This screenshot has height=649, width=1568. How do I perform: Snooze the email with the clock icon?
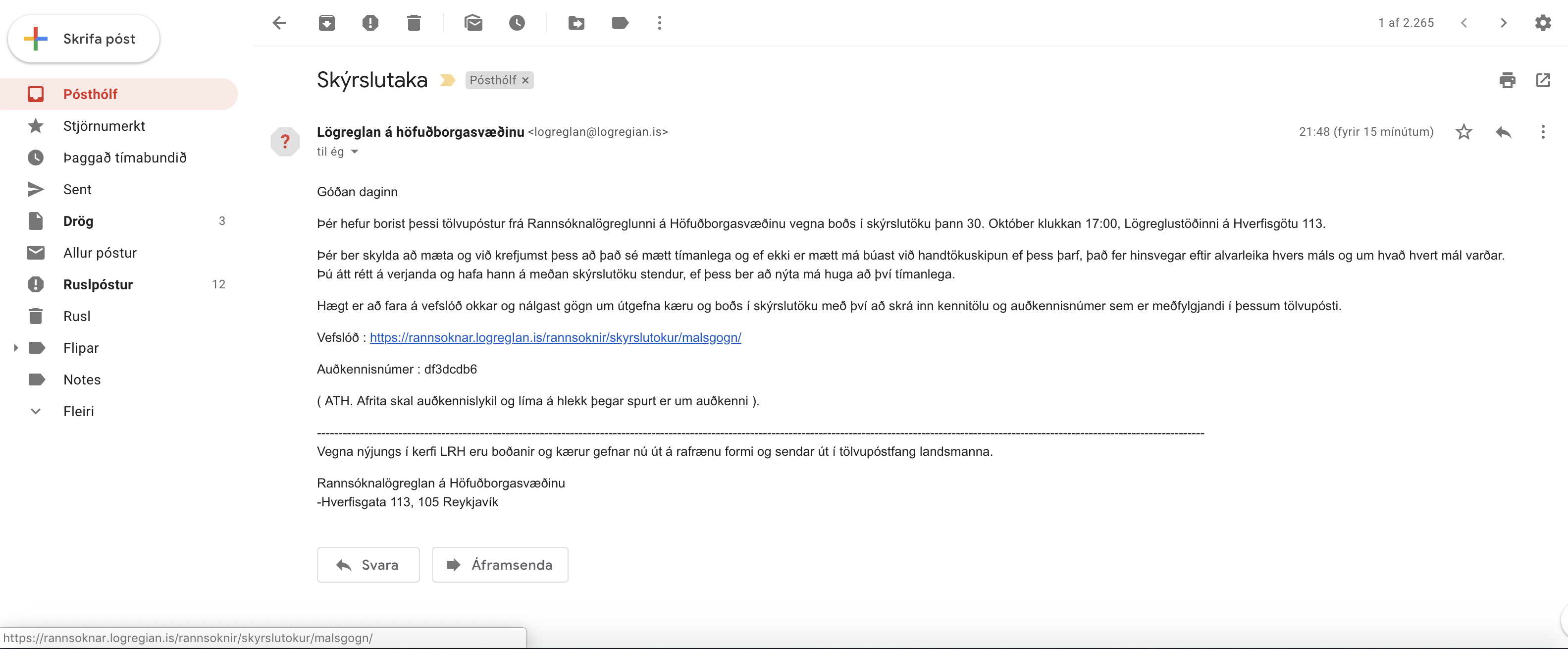(x=517, y=22)
